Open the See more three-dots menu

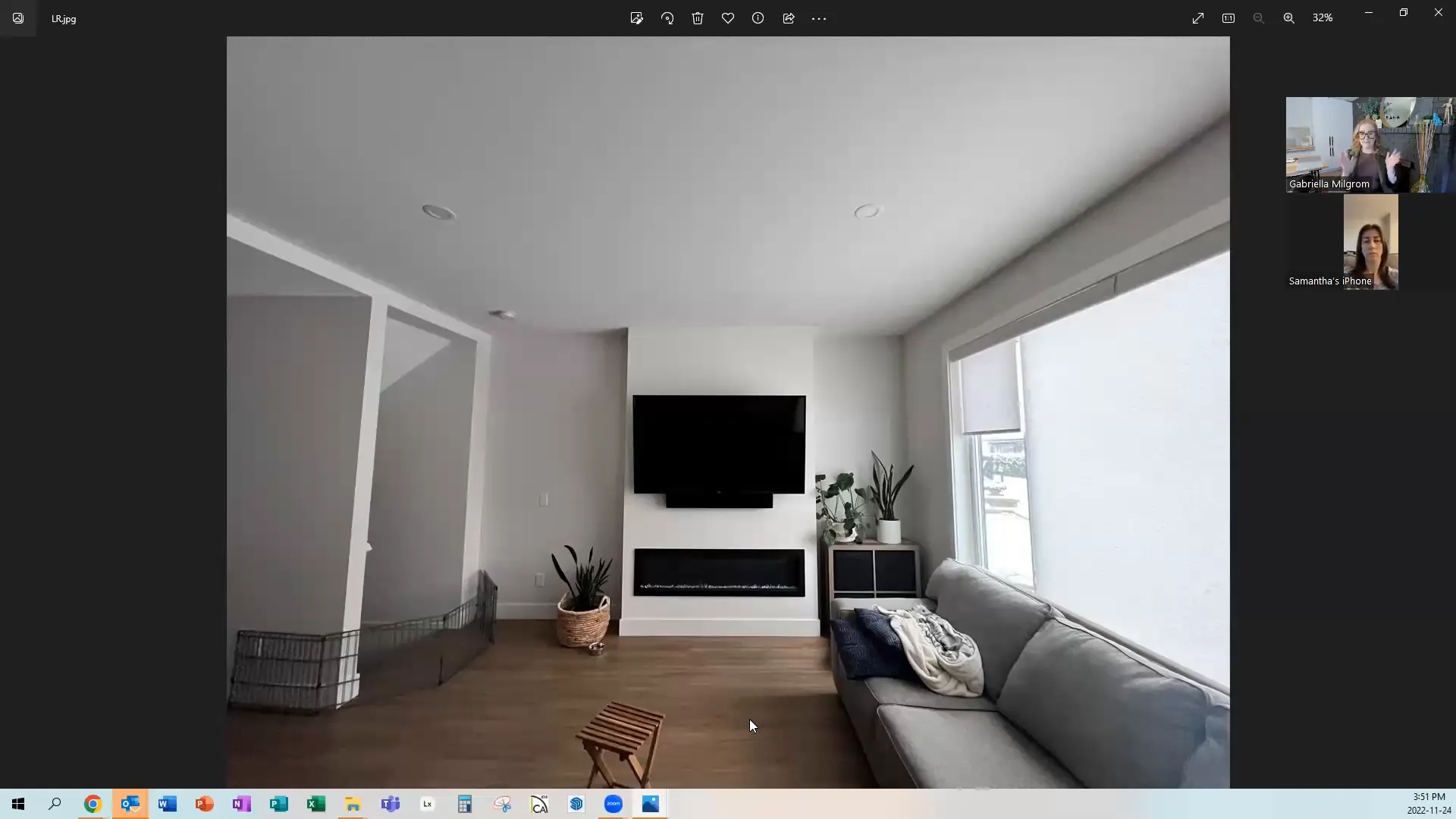pyautogui.click(x=819, y=18)
